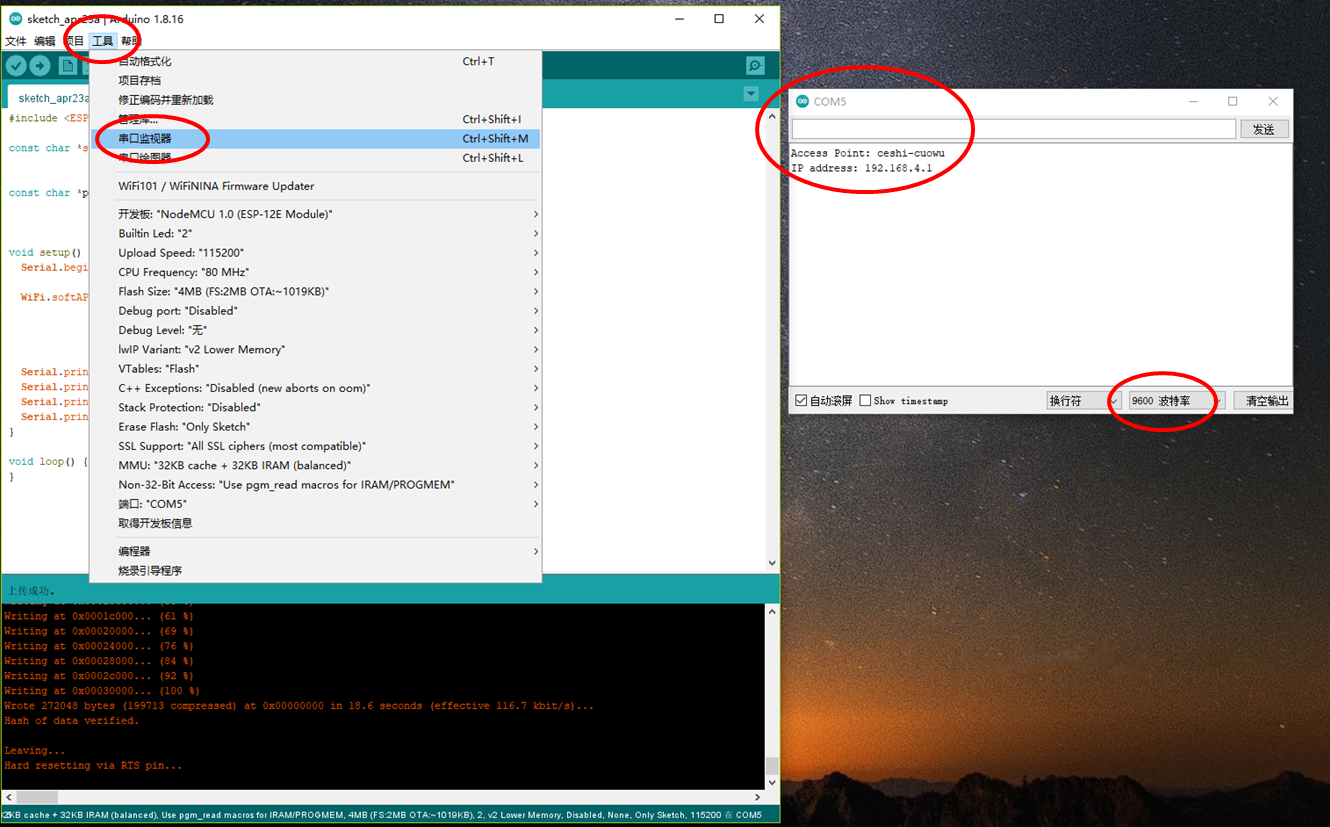Image resolution: width=1330 pixels, height=827 pixels.
Task: Open the sketch tab dropdown arrow
Action: click(751, 95)
